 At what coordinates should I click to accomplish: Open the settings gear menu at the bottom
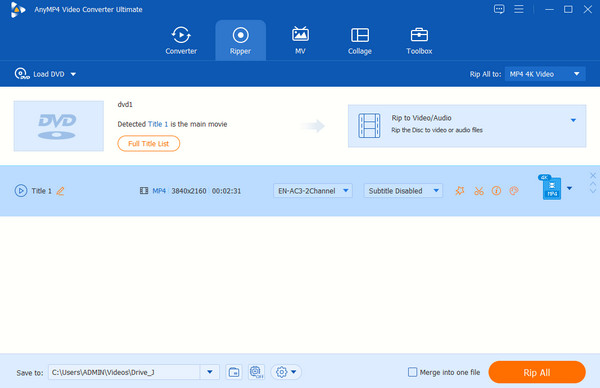point(286,372)
